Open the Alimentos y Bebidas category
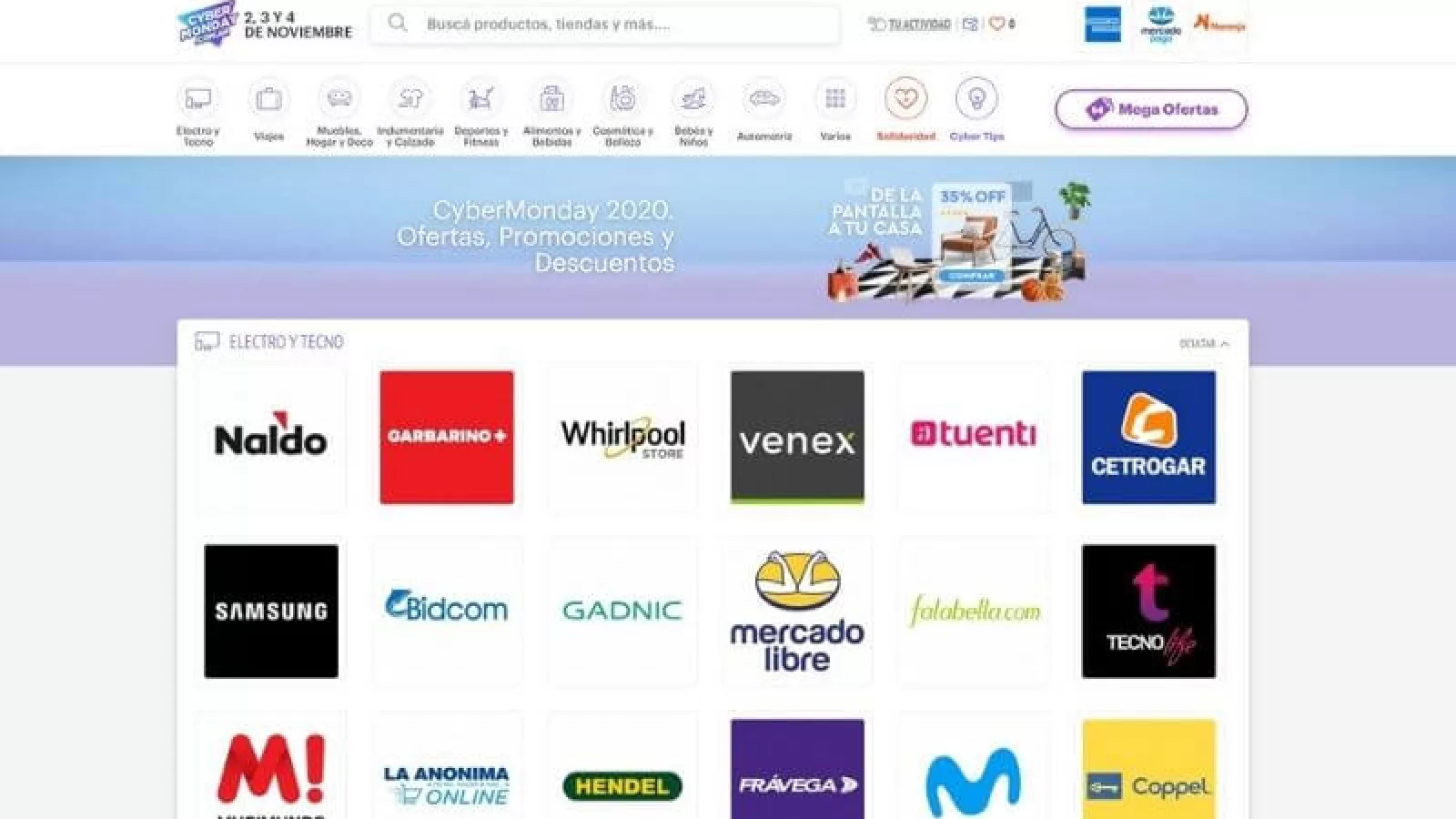This screenshot has height=819, width=1456. pos(551,99)
